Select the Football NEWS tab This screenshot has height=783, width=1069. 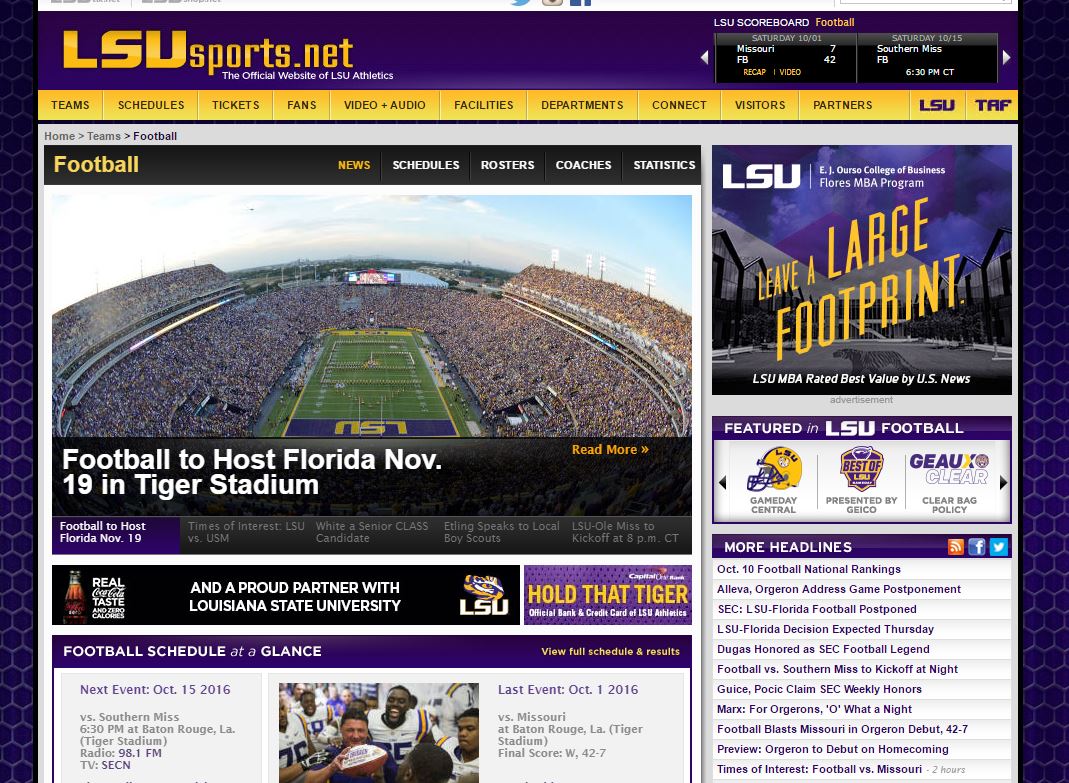pos(354,165)
